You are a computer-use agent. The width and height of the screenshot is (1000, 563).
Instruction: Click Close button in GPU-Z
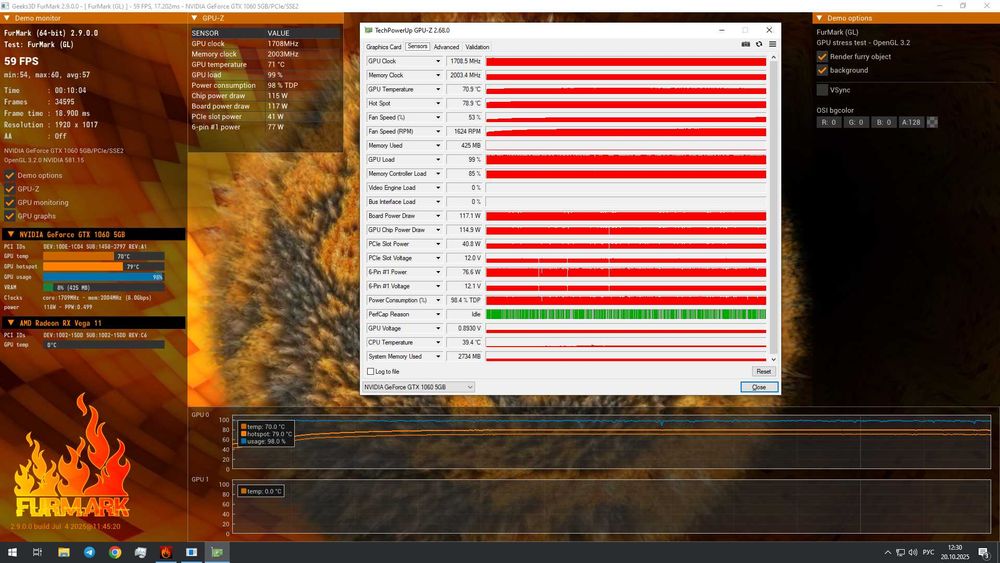coord(759,387)
